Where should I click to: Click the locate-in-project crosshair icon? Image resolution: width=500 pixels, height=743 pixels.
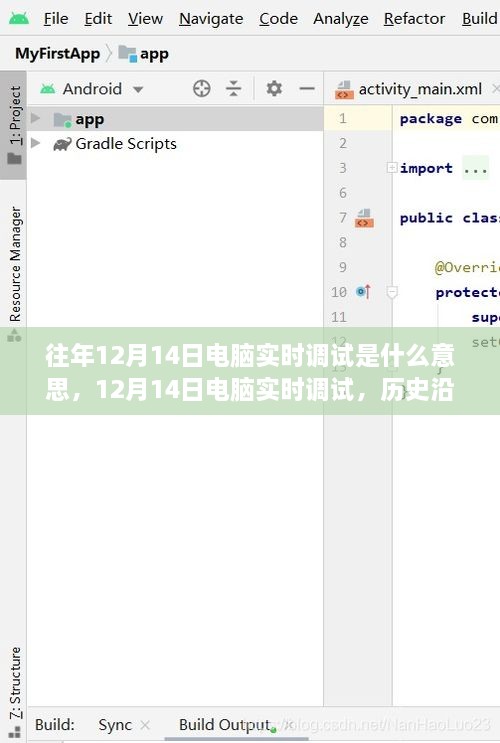201,89
